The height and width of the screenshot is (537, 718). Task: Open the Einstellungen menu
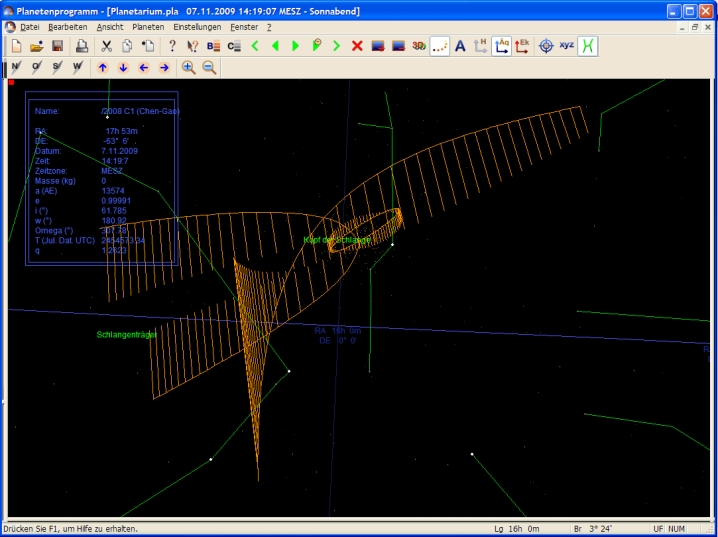[x=197, y=27]
